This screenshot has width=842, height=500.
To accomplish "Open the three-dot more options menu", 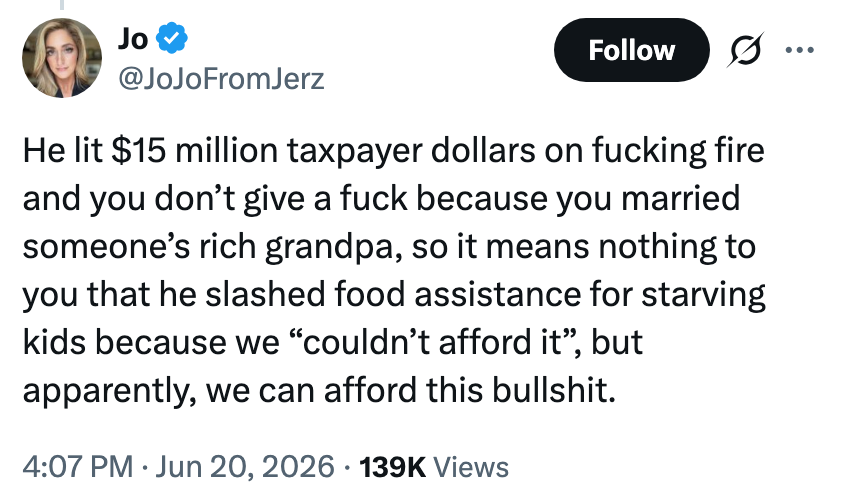I will 800,50.
